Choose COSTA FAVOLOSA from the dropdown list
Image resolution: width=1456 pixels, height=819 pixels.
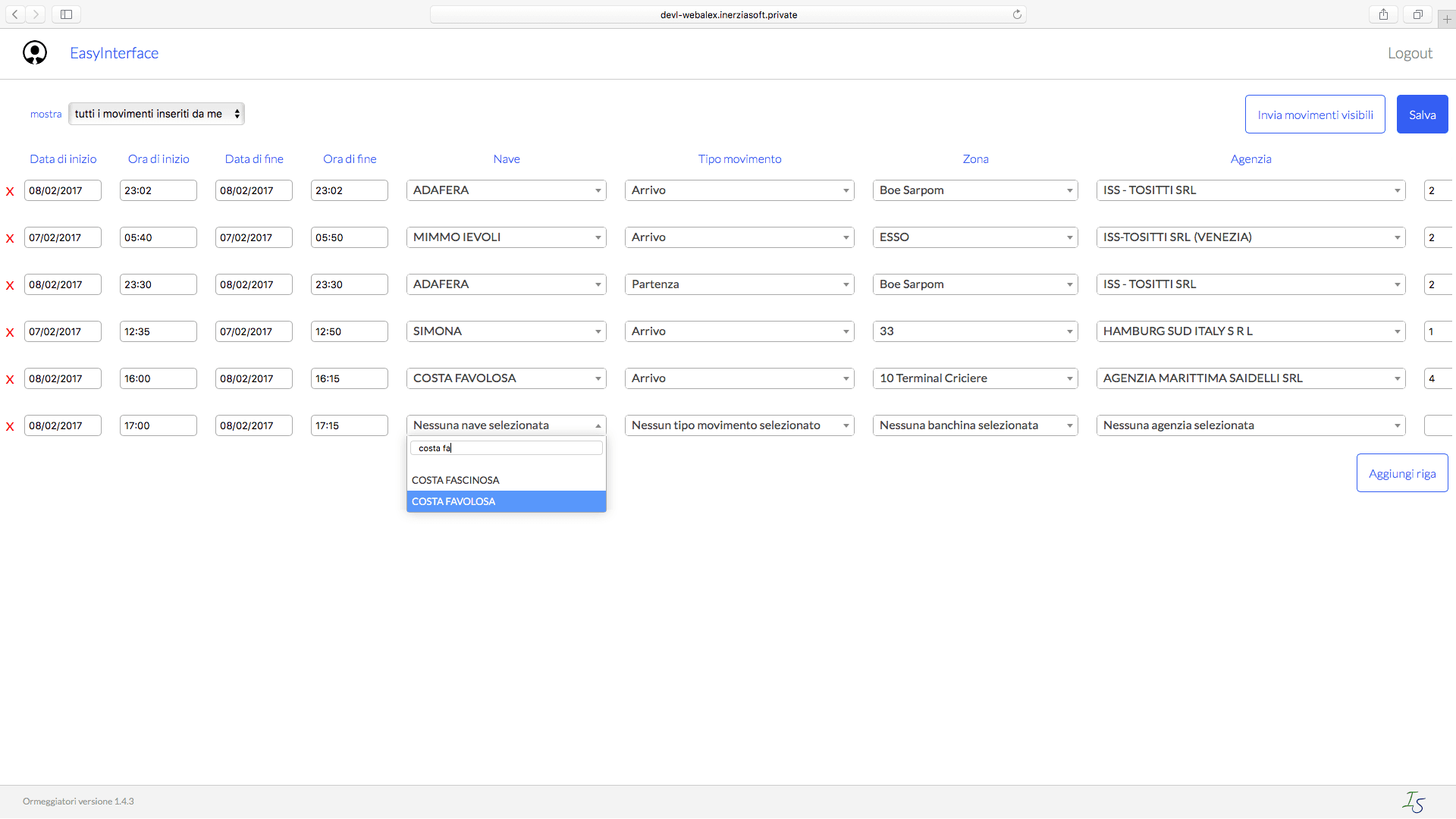click(453, 501)
